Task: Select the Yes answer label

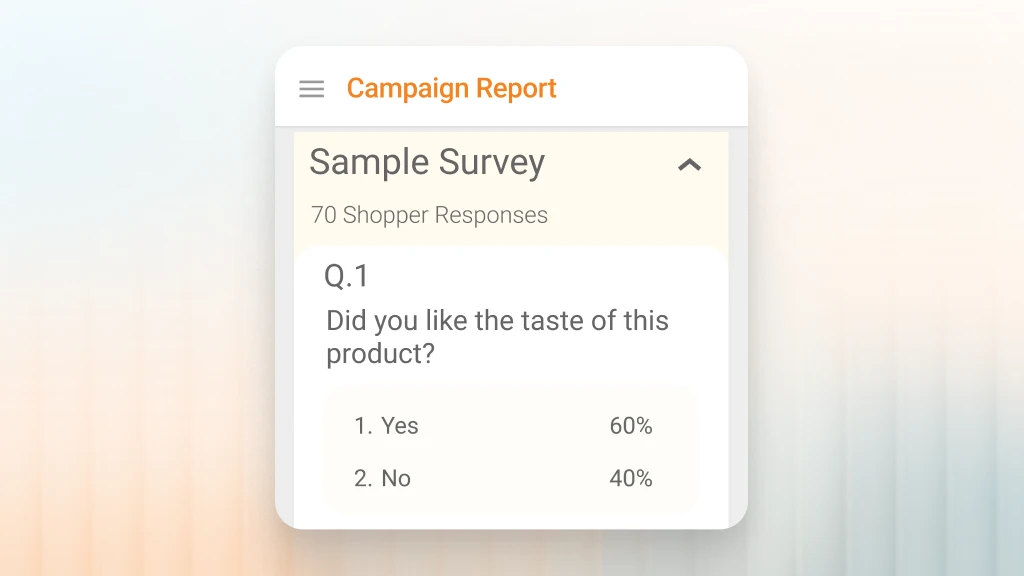Action: [400, 426]
